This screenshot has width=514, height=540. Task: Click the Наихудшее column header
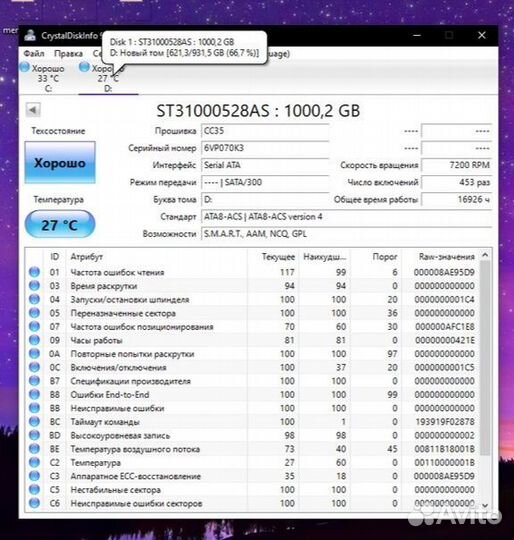point(324,257)
